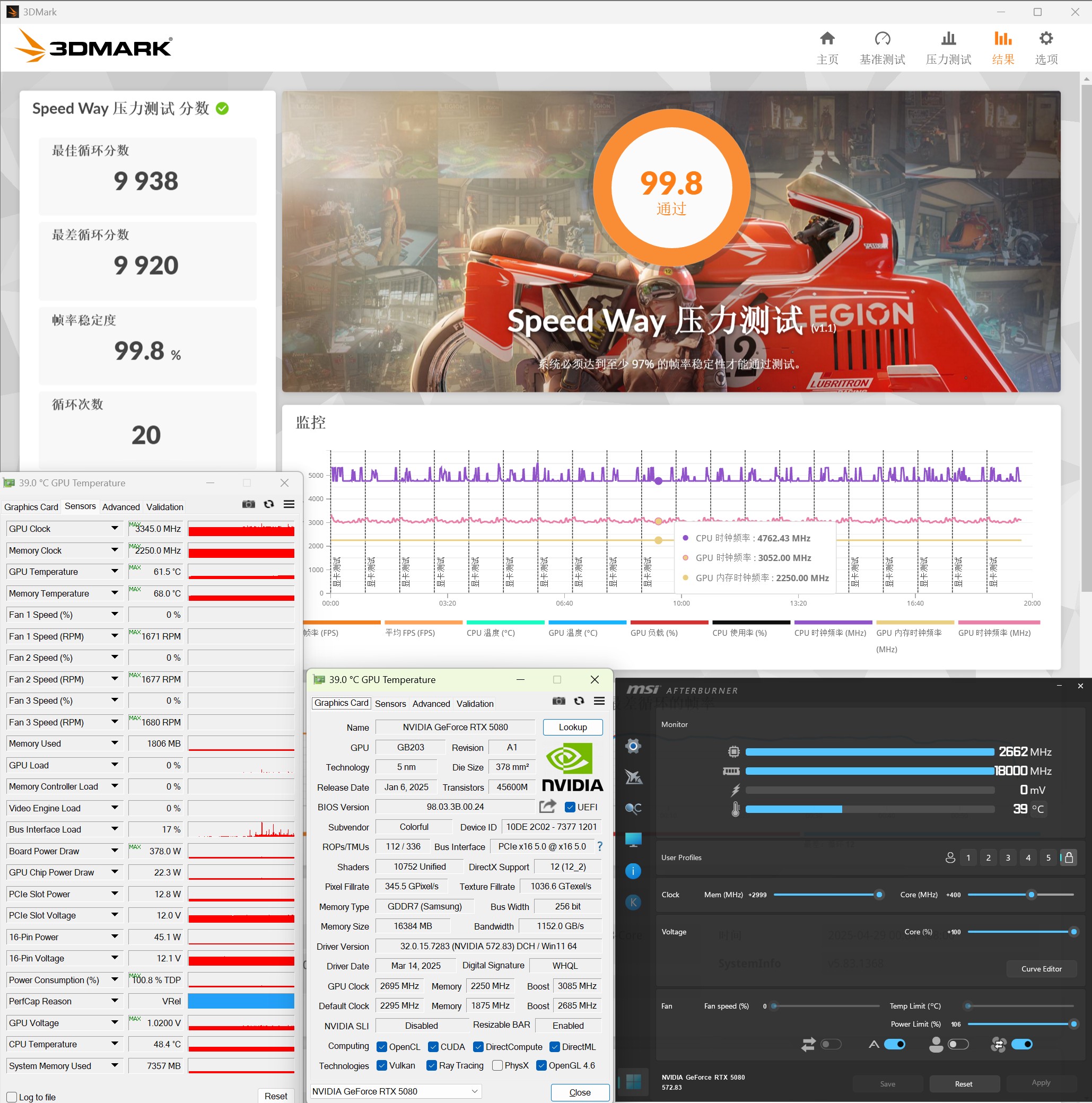1092x1103 pixels.
Task: Capture a screenshot with GPU-Z camera icon
Action: 558,701
